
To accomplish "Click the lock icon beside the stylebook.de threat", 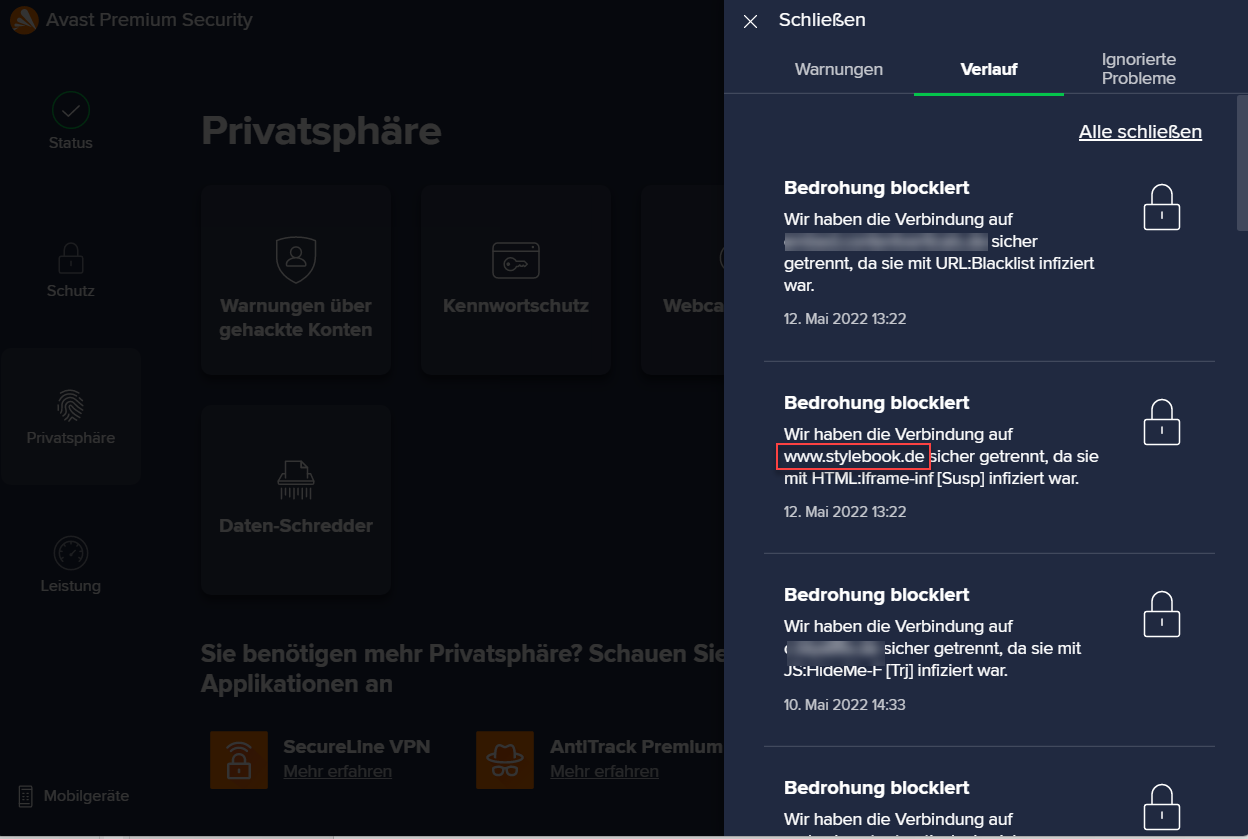I will [x=1161, y=422].
